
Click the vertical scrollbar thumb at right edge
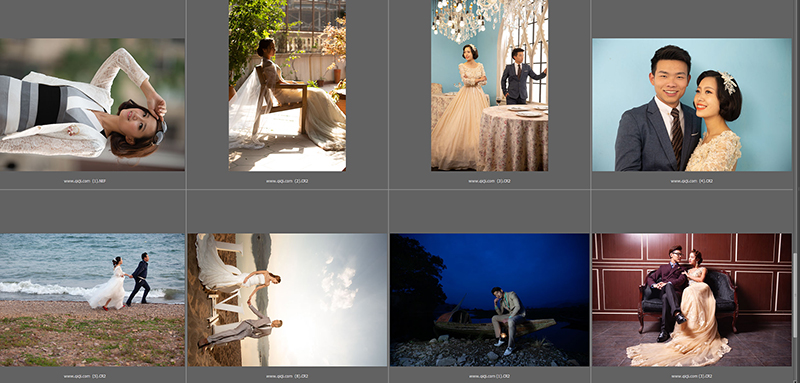(x=796, y=296)
